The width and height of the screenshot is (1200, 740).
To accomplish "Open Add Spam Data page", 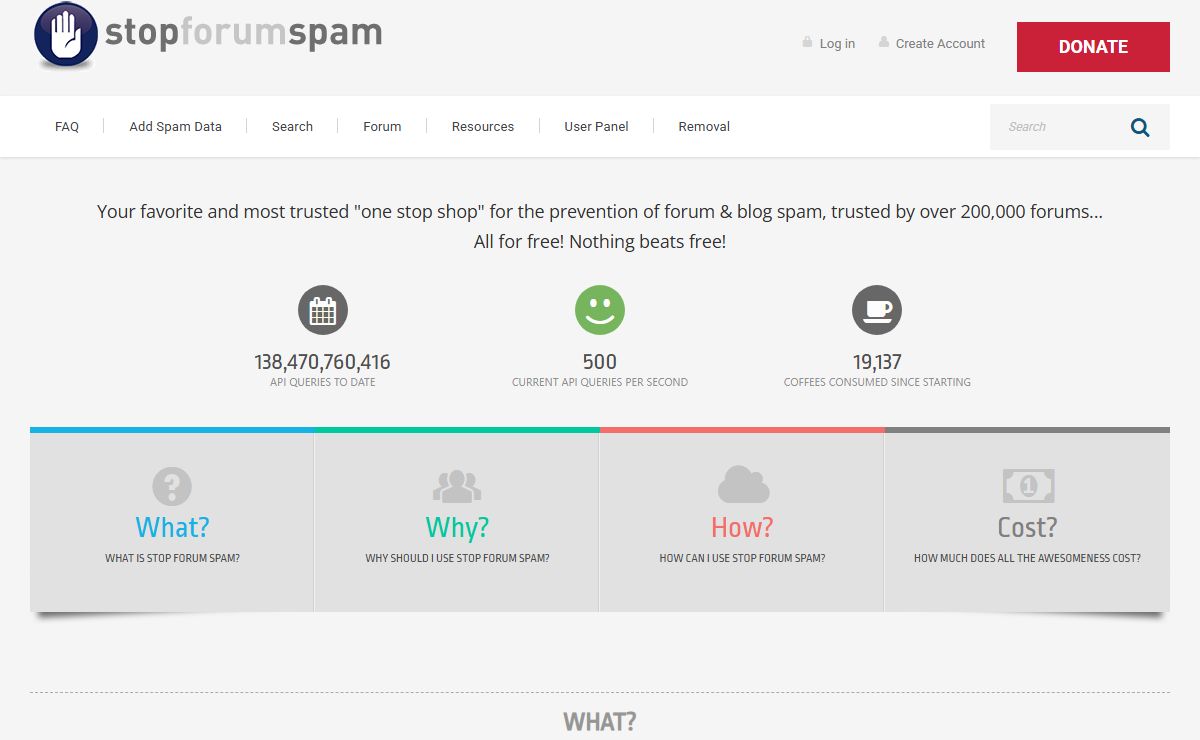I will pos(176,127).
